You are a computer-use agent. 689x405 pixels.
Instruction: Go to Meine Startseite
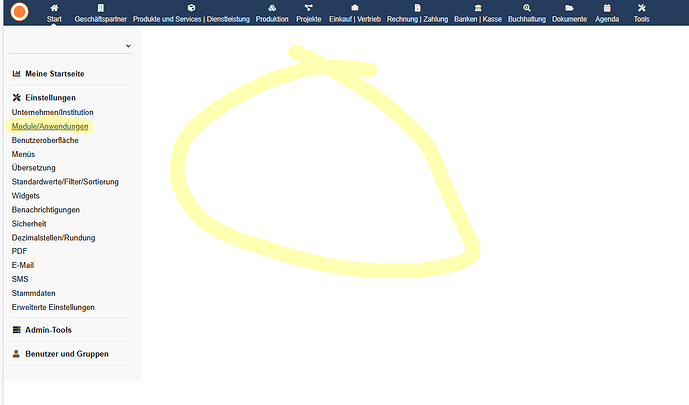[x=54, y=74]
